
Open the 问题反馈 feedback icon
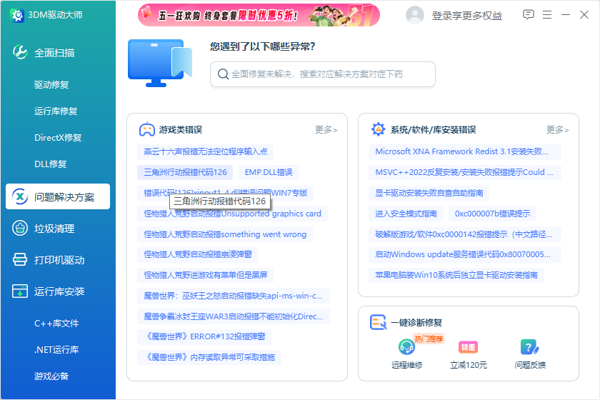tap(530, 348)
